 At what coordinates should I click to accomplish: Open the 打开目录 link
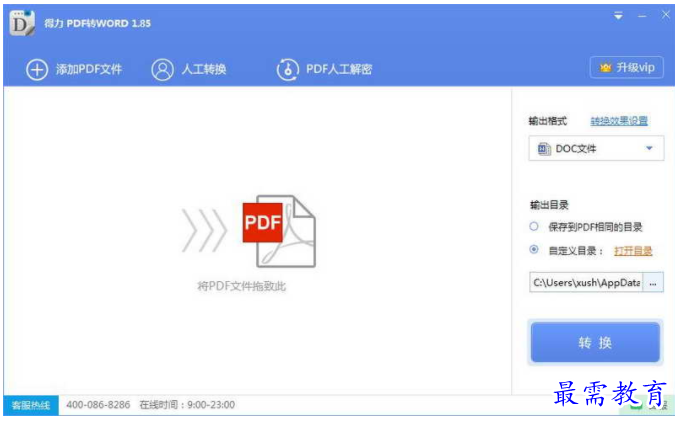click(633, 251)
